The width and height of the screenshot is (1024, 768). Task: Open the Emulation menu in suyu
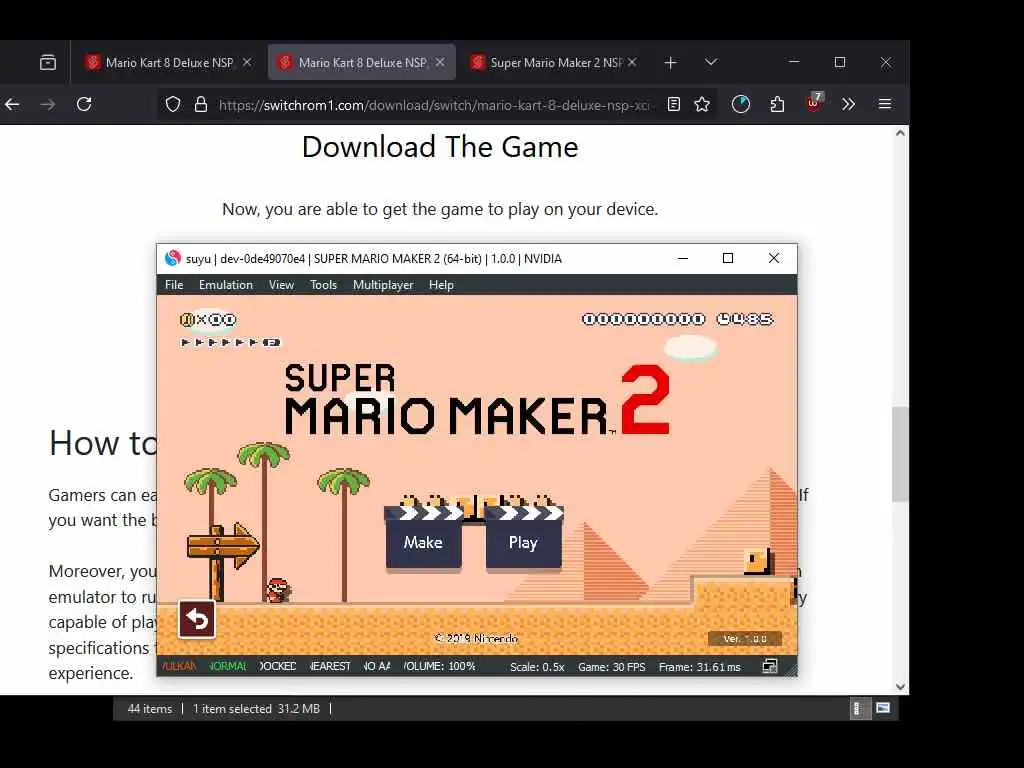(226, 285)
